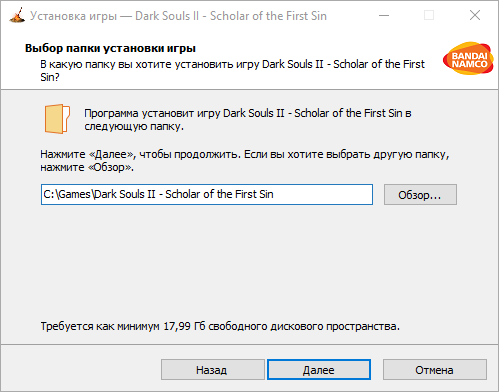Close the Dark Souls II installer window
The height and width of the screenshot is (392, 499).
pos(475,15)
